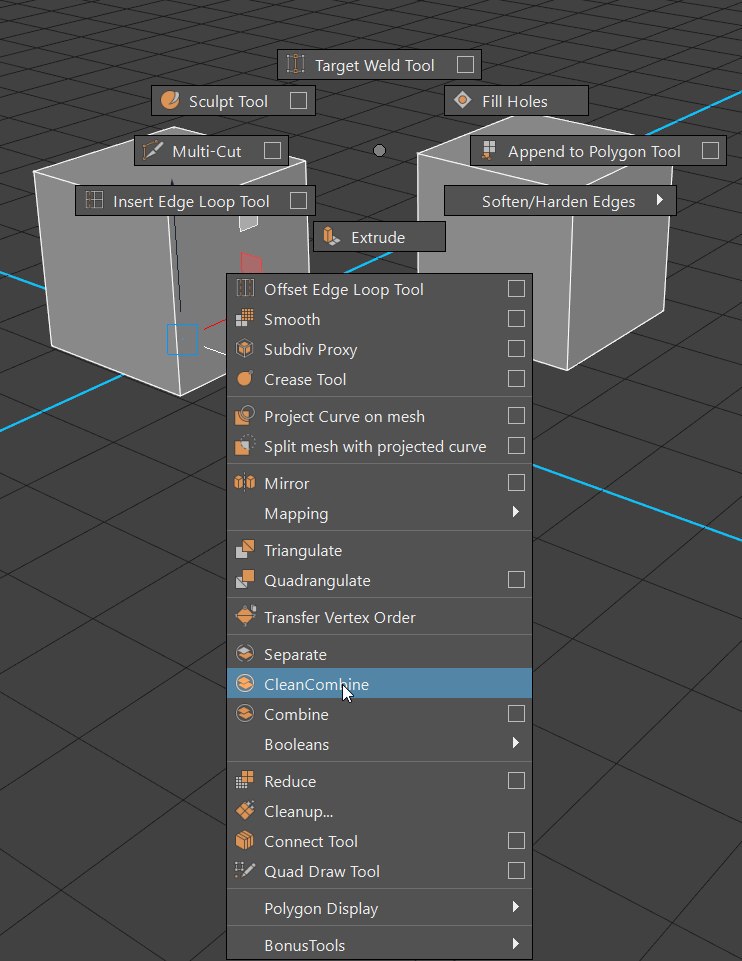Click the Insert Edge Loop Tool icon
The height and width of the screenshot is (961, 742).
click(x=94, y=200)
